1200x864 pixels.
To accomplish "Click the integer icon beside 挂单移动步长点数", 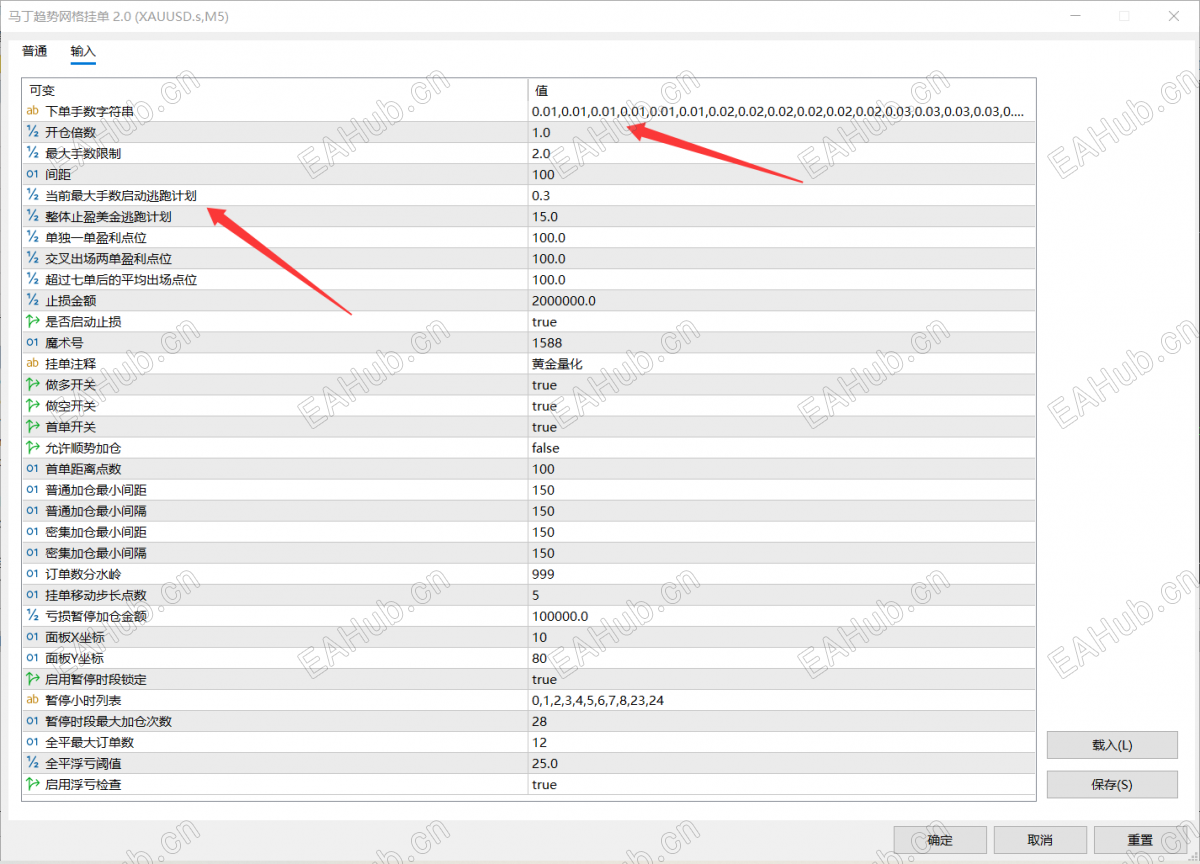I will point(33,594).
